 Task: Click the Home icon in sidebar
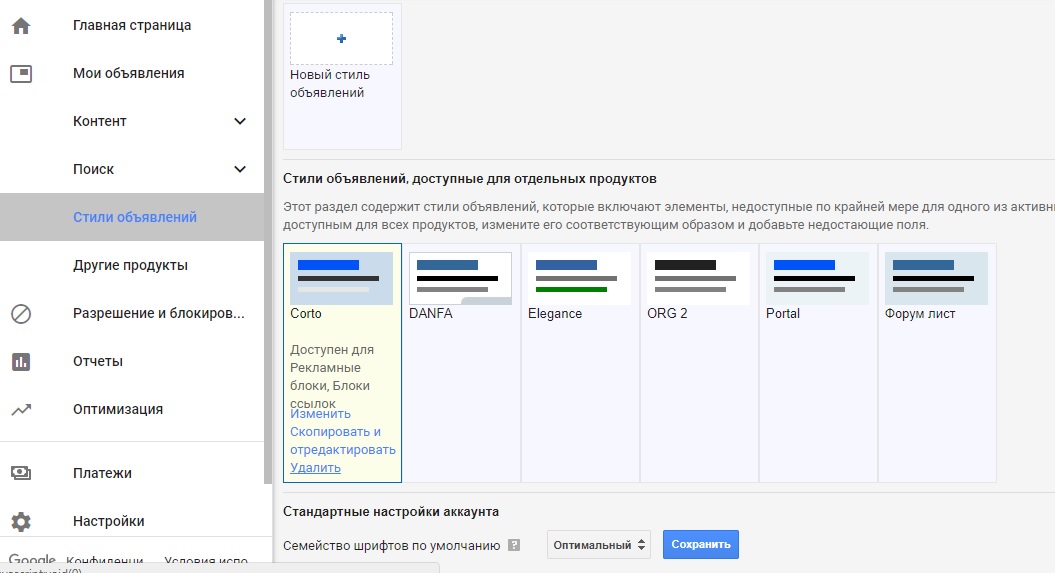click(x=20, y=26)
